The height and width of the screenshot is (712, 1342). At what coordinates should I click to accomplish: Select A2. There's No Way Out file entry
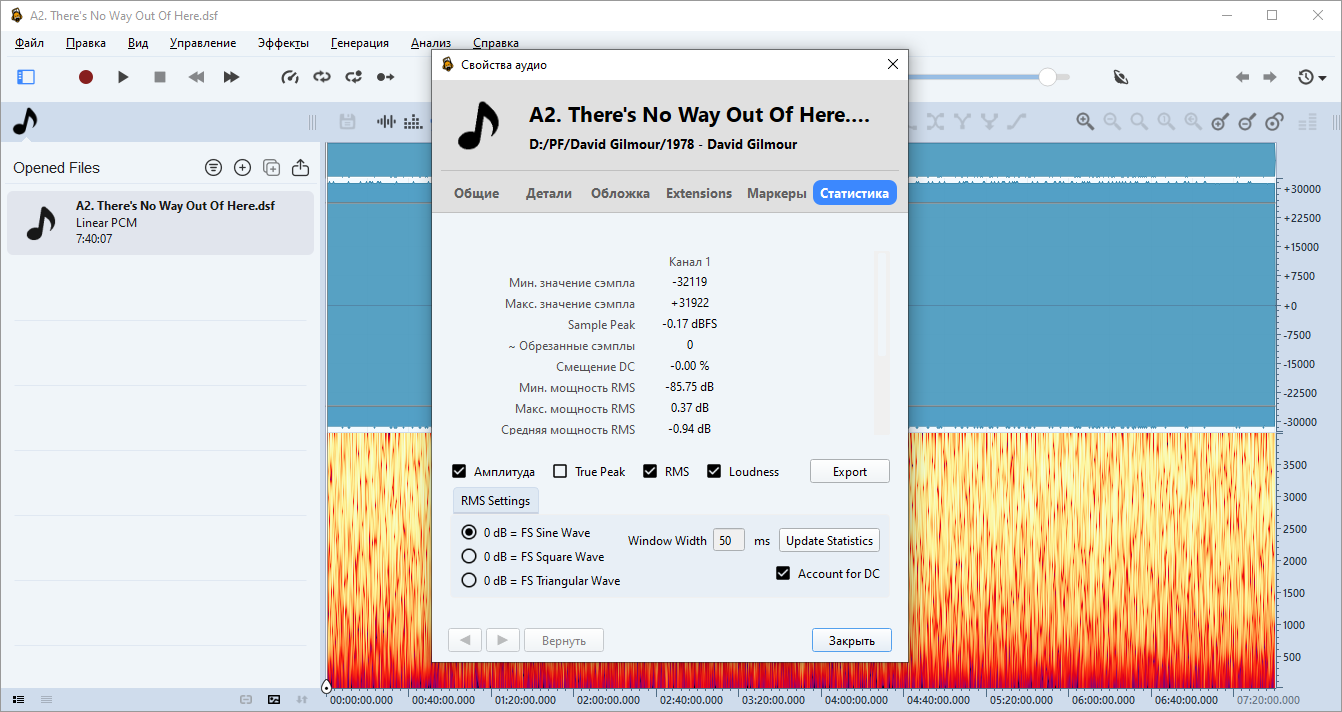pos(160,223)
